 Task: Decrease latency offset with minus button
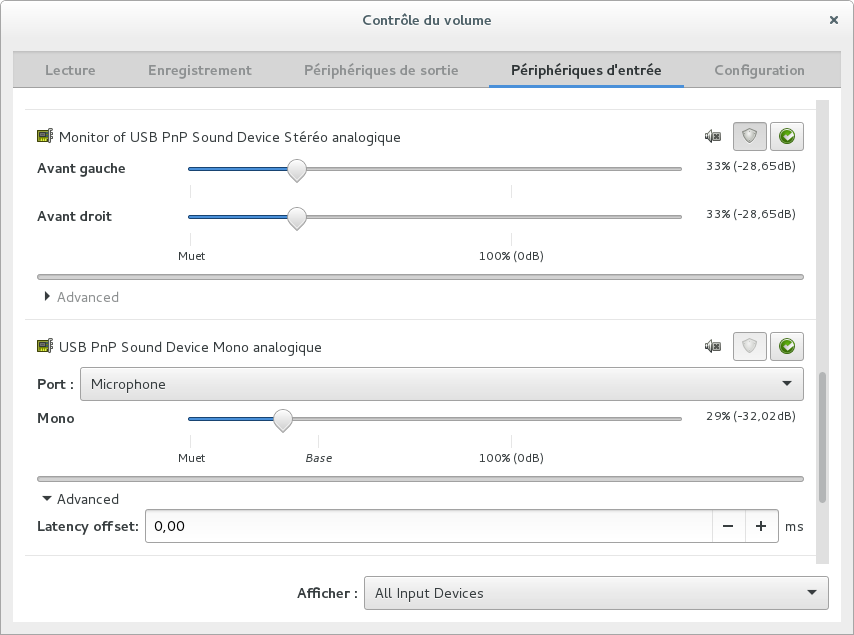coord(728,526)
